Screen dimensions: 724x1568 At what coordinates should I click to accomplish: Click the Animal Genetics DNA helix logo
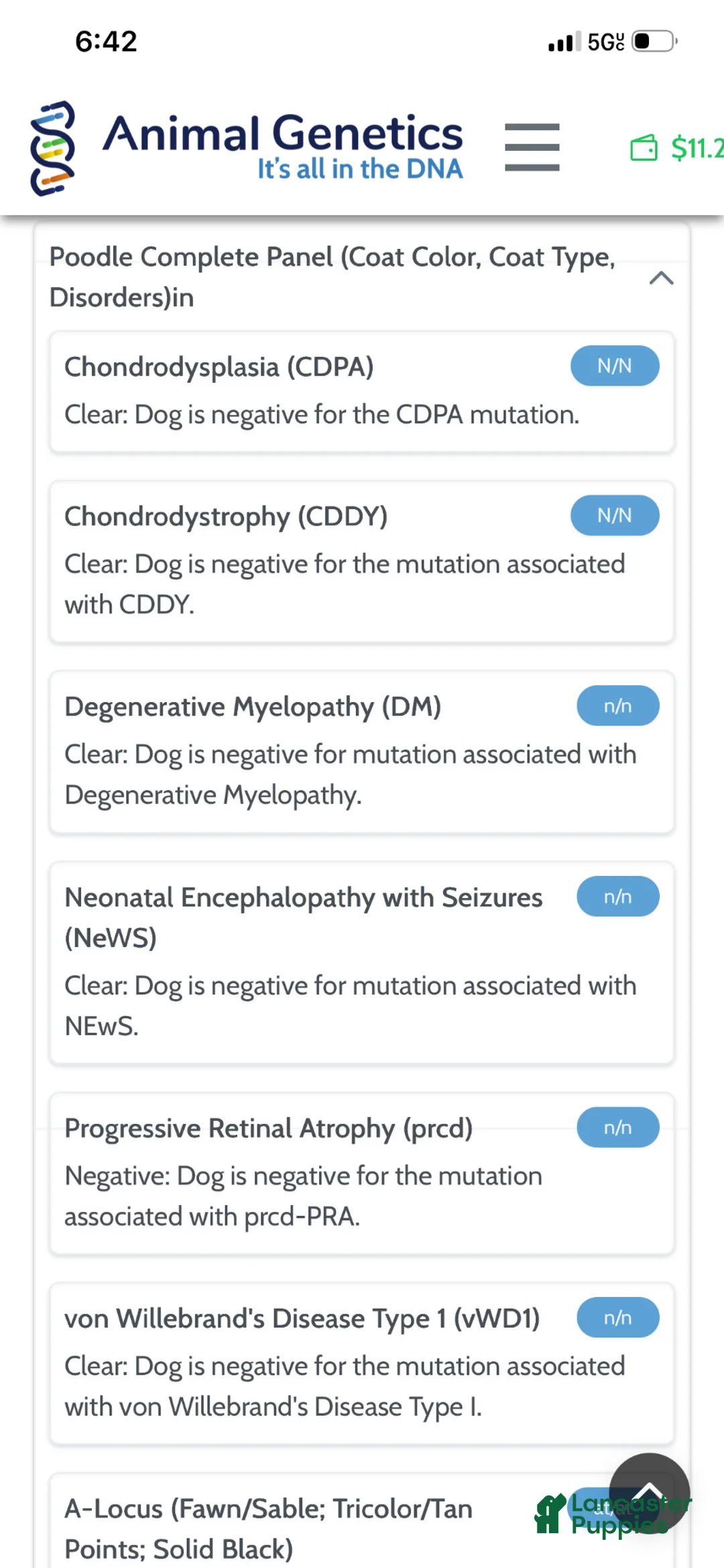(x=52, y=148)
